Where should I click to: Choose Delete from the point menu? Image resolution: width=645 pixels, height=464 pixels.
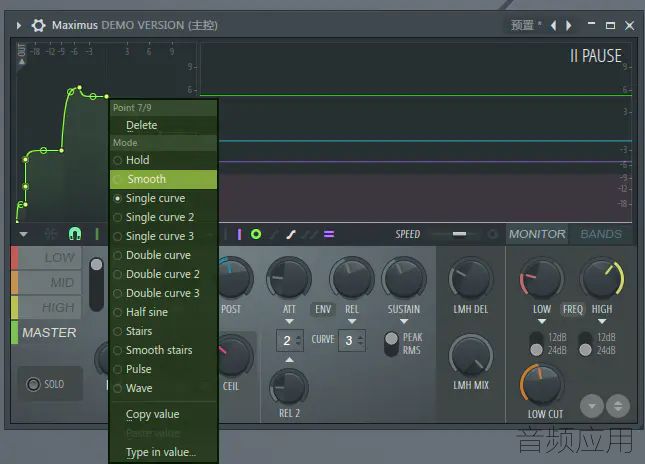pos(163,125)
